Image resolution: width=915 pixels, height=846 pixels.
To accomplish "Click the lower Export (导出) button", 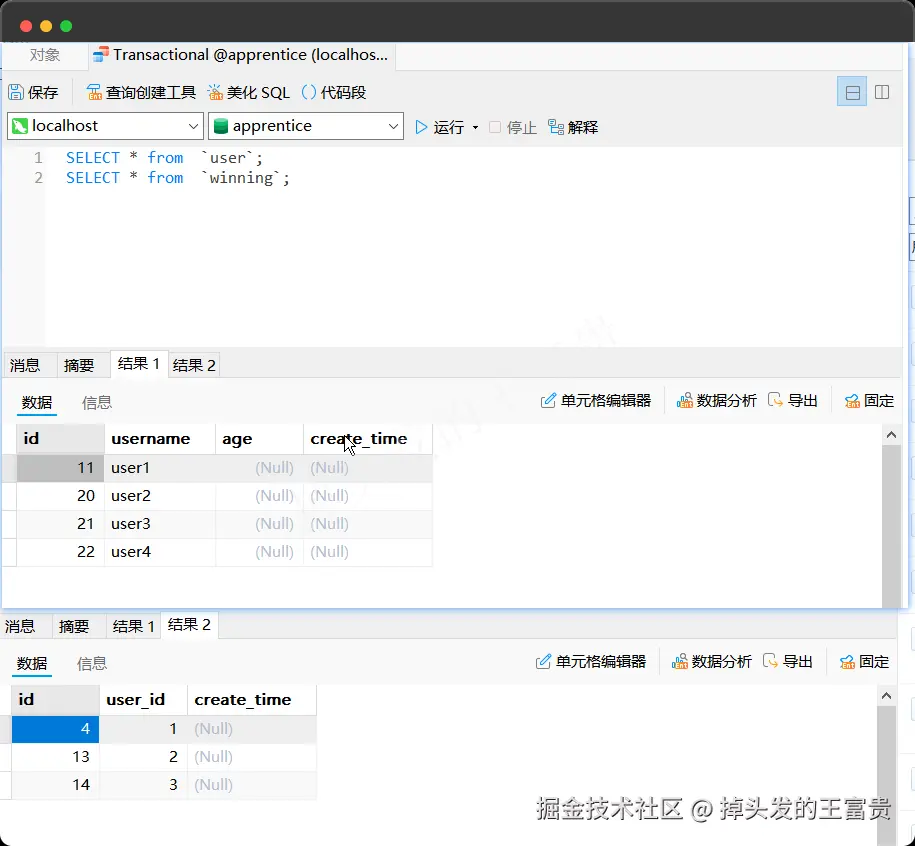I will [788, 662].
